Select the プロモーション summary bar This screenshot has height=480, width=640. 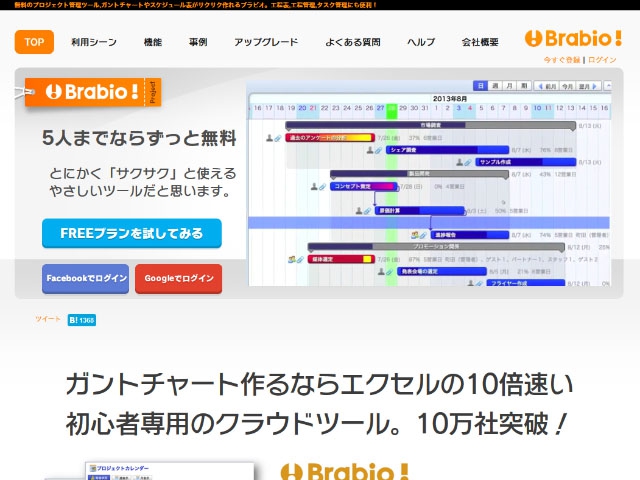(x=436, y=247)
